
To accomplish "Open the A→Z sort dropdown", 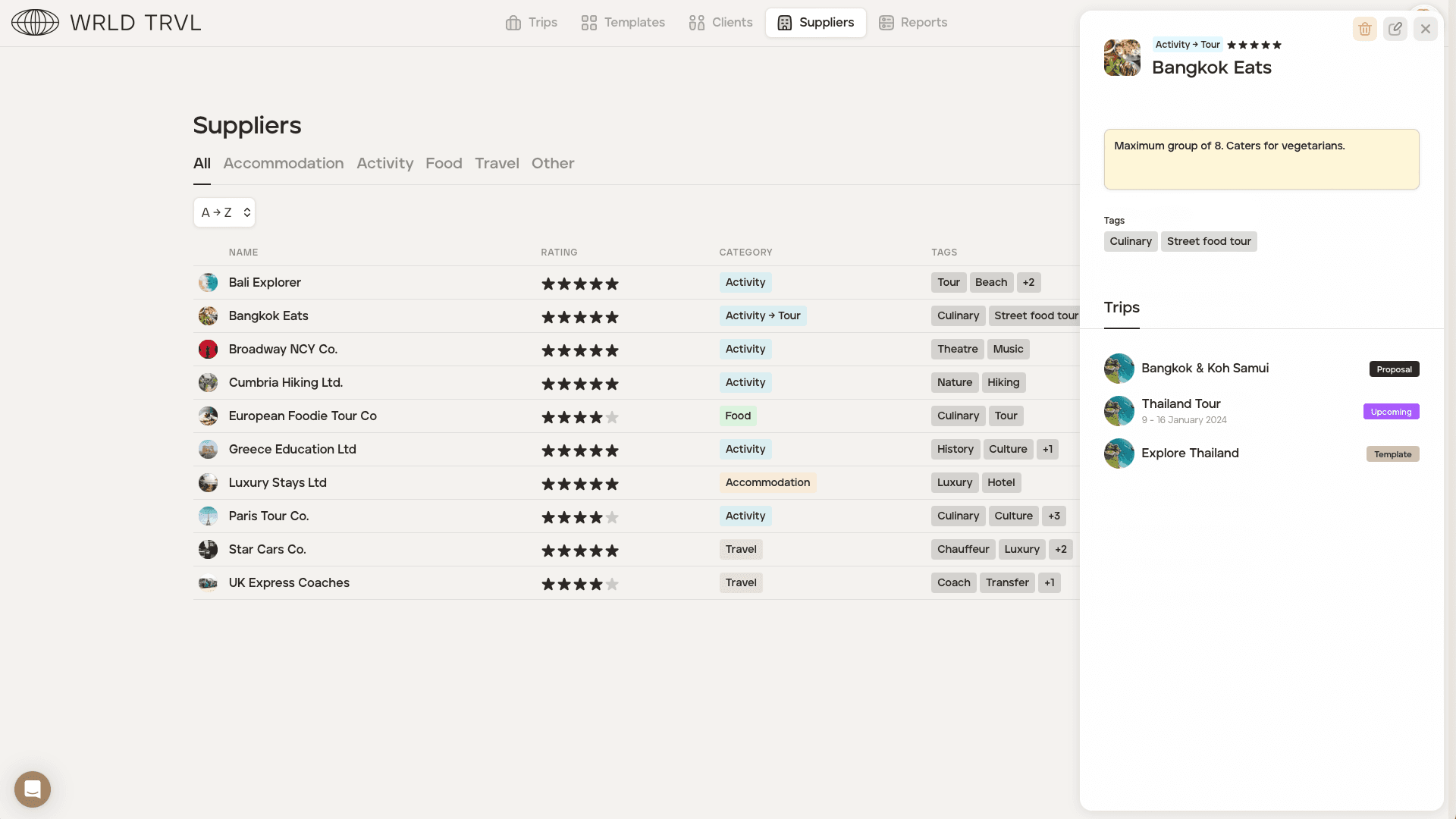I will (x=224, y=212).
